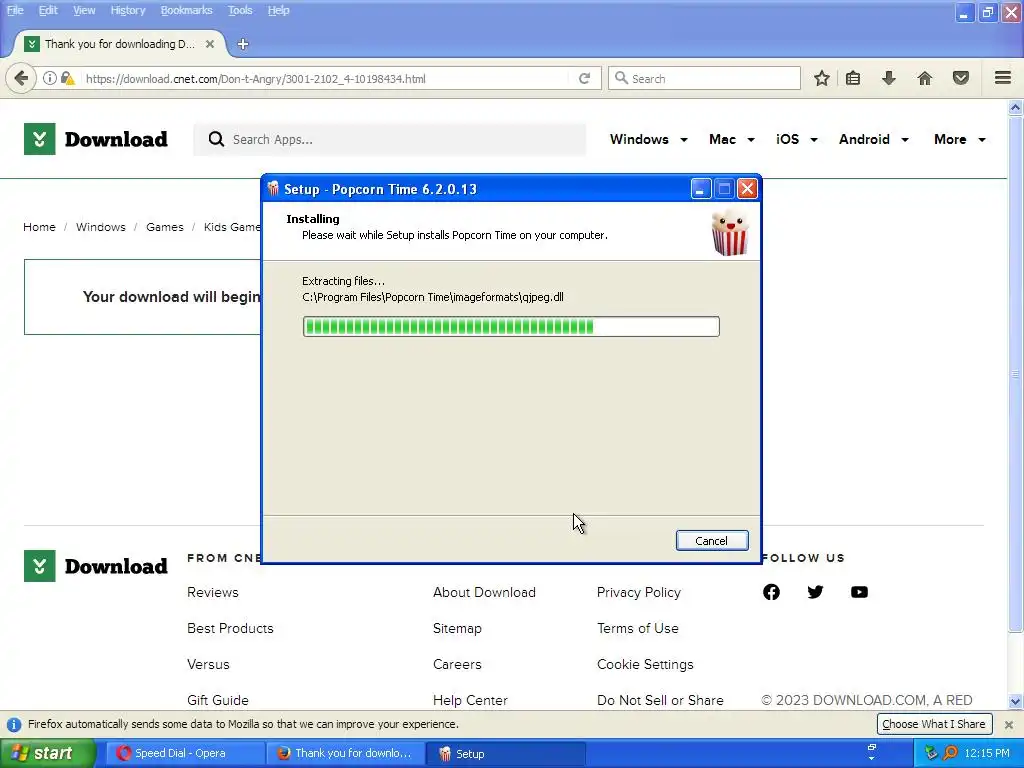Click the Firefox Search box
This screenshot has height=768, width=1024.
(x=704, y=78)
